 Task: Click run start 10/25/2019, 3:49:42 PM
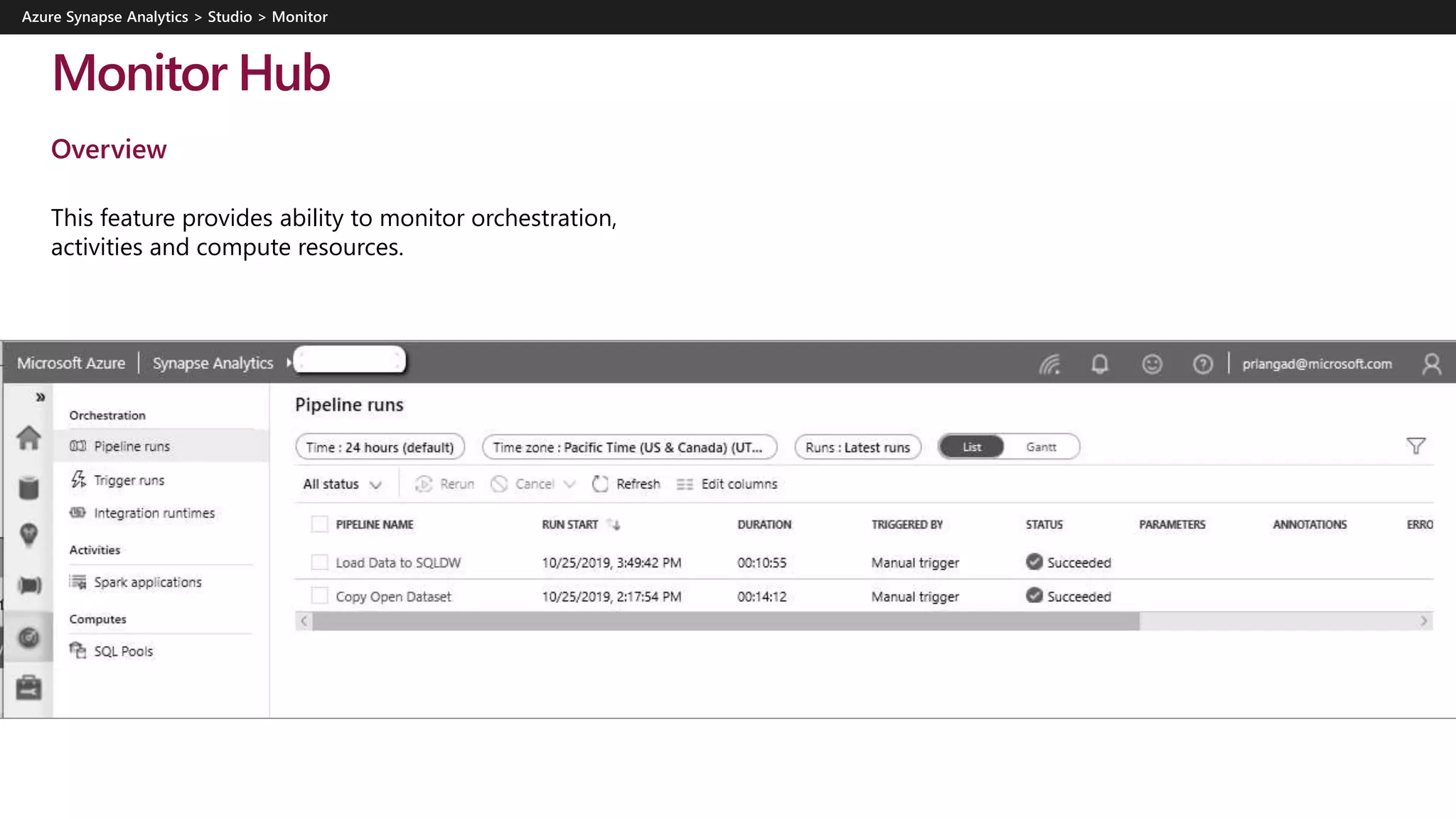611,563
